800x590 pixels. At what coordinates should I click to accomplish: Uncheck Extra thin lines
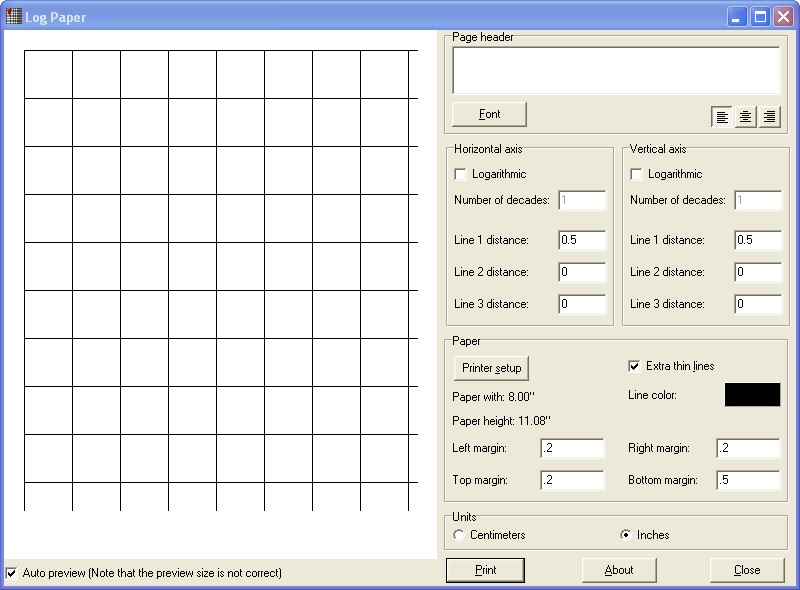pyautogui.click(x=634, y=366)
